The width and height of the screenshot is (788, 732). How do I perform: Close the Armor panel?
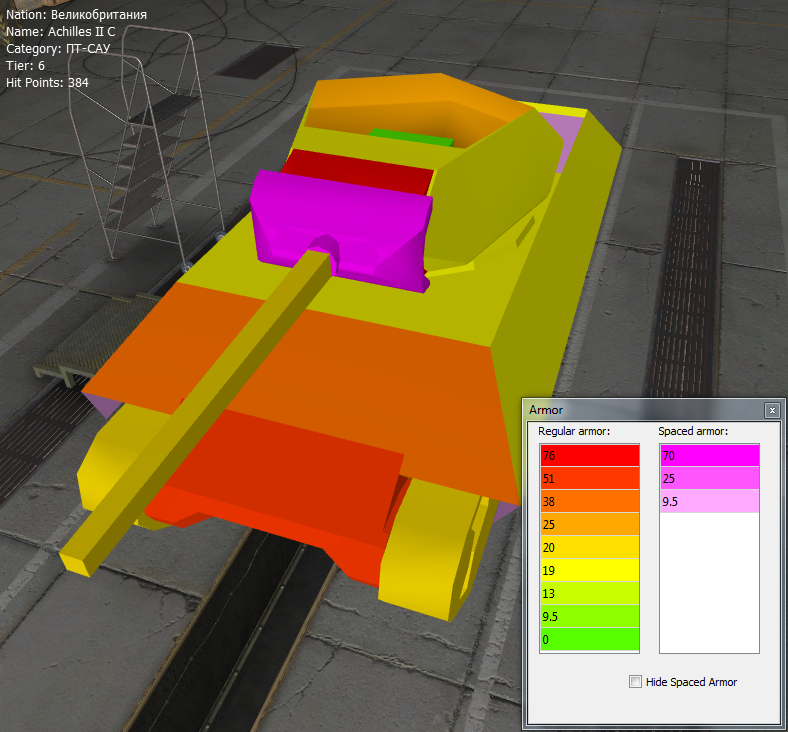click(x=771, y=410)
